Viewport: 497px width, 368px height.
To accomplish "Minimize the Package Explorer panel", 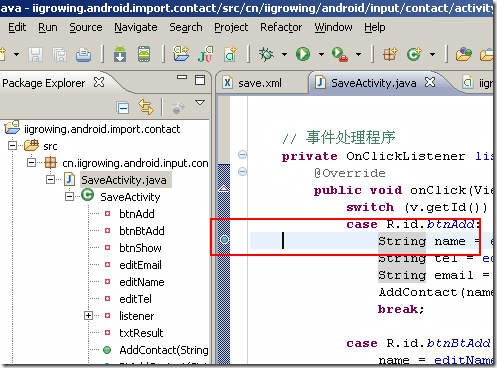I will [x=182, y=77].
